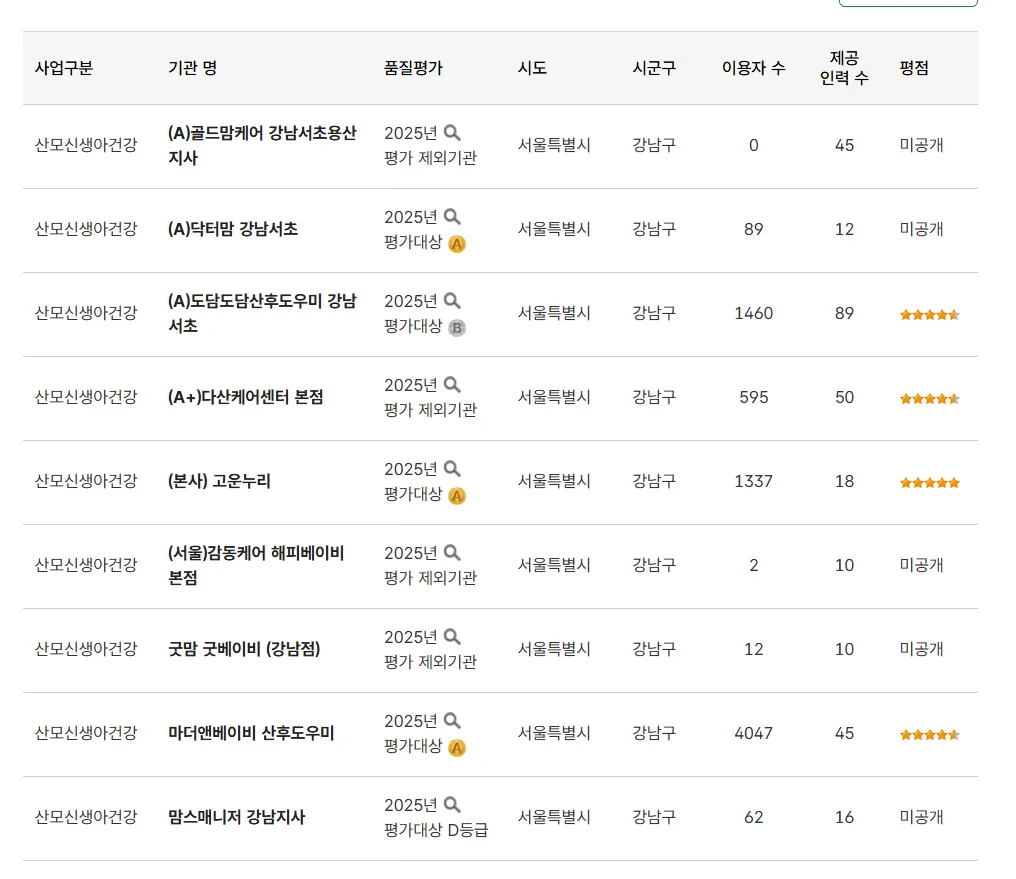Click magnifier icon for 맘스매니저 강남지사
Image resolution: width=1016 pixels, height=879 pixels.
click(x=452, y=804)
